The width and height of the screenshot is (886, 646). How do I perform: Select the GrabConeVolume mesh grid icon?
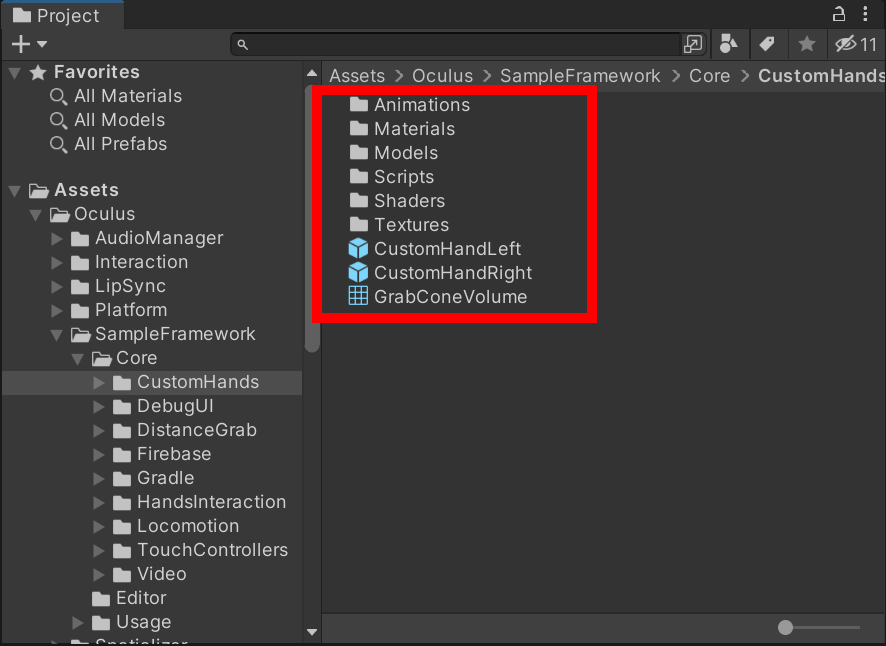[x=358, y=296]
